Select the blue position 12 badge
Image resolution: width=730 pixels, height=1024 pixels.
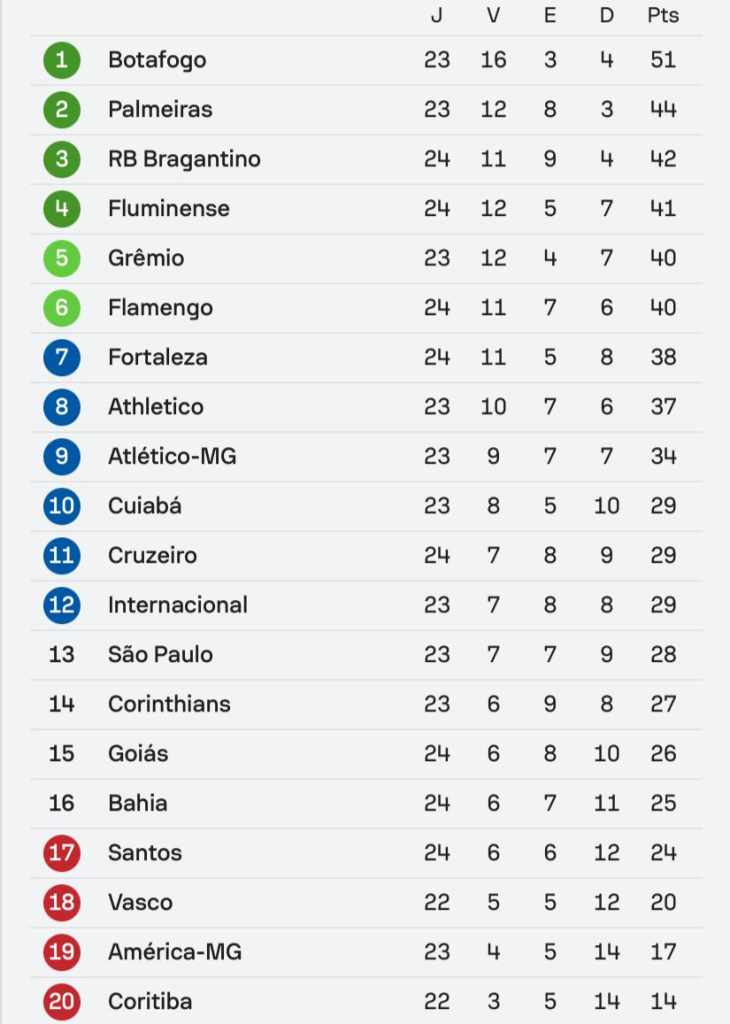pos(61,605)
